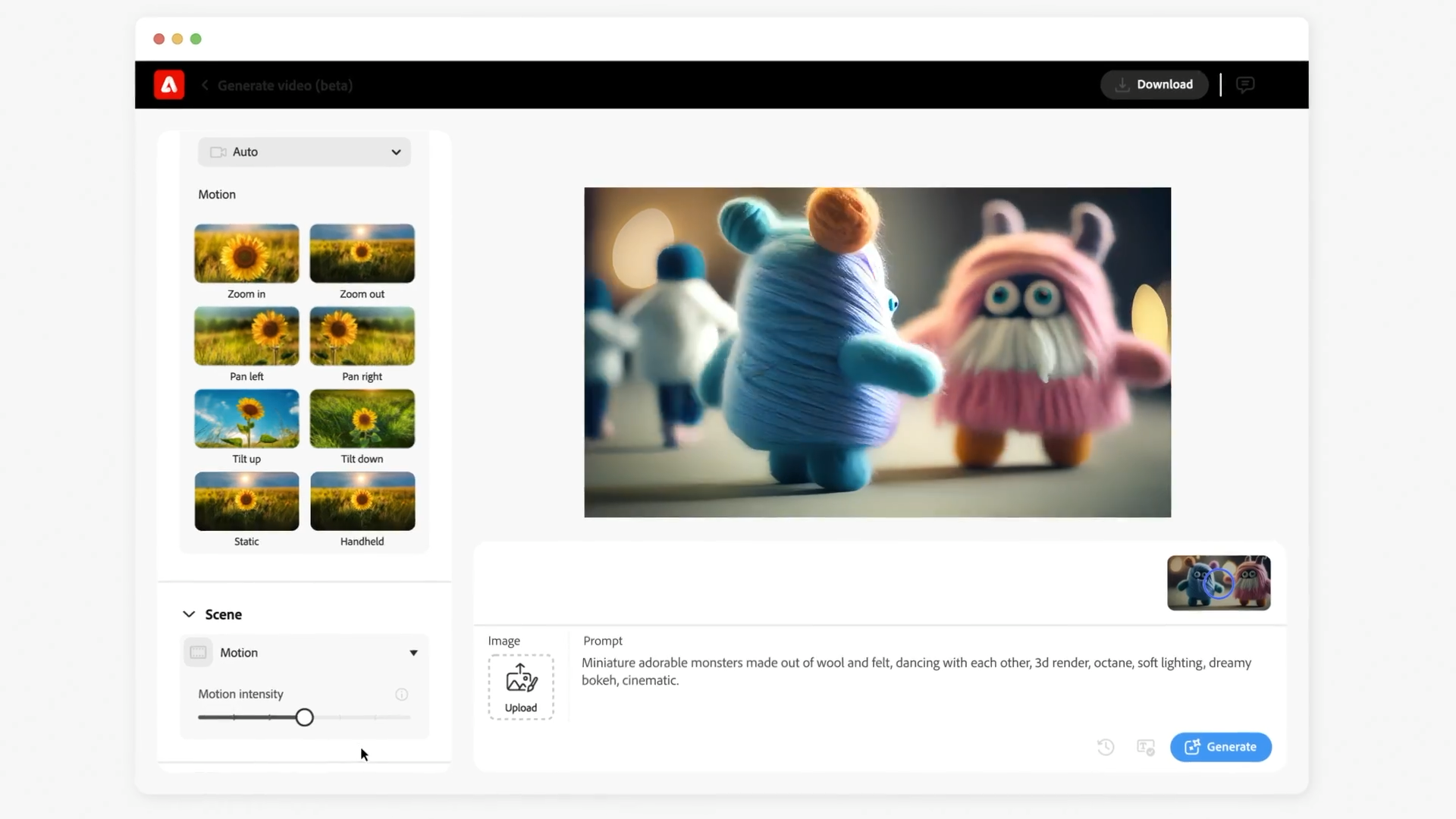
Task: Choose the Tilt up motion option
Action: (x=246, y=419)
